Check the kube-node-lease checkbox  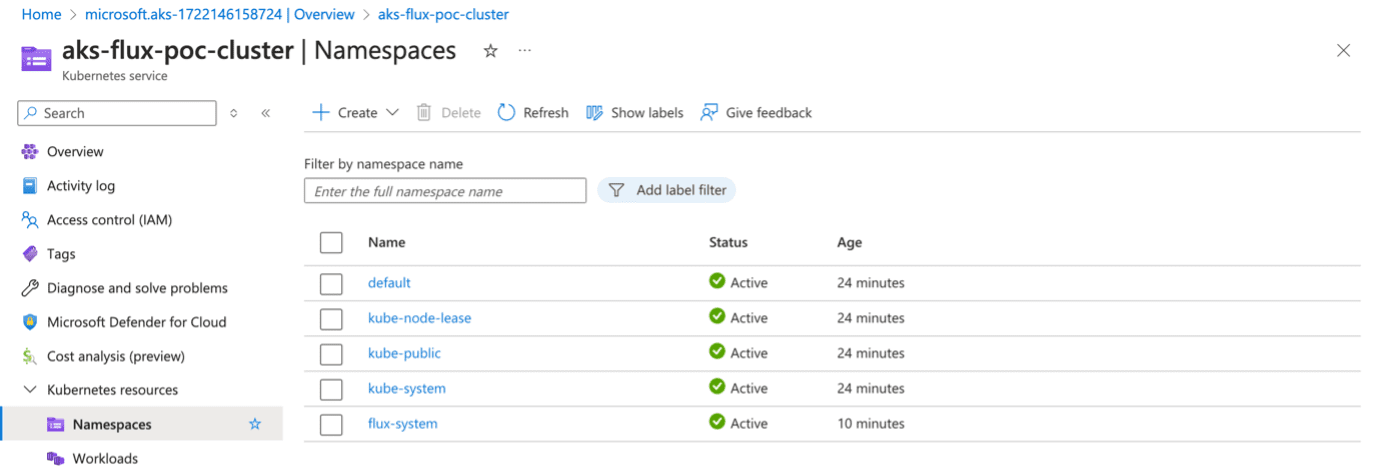point(331,319)
